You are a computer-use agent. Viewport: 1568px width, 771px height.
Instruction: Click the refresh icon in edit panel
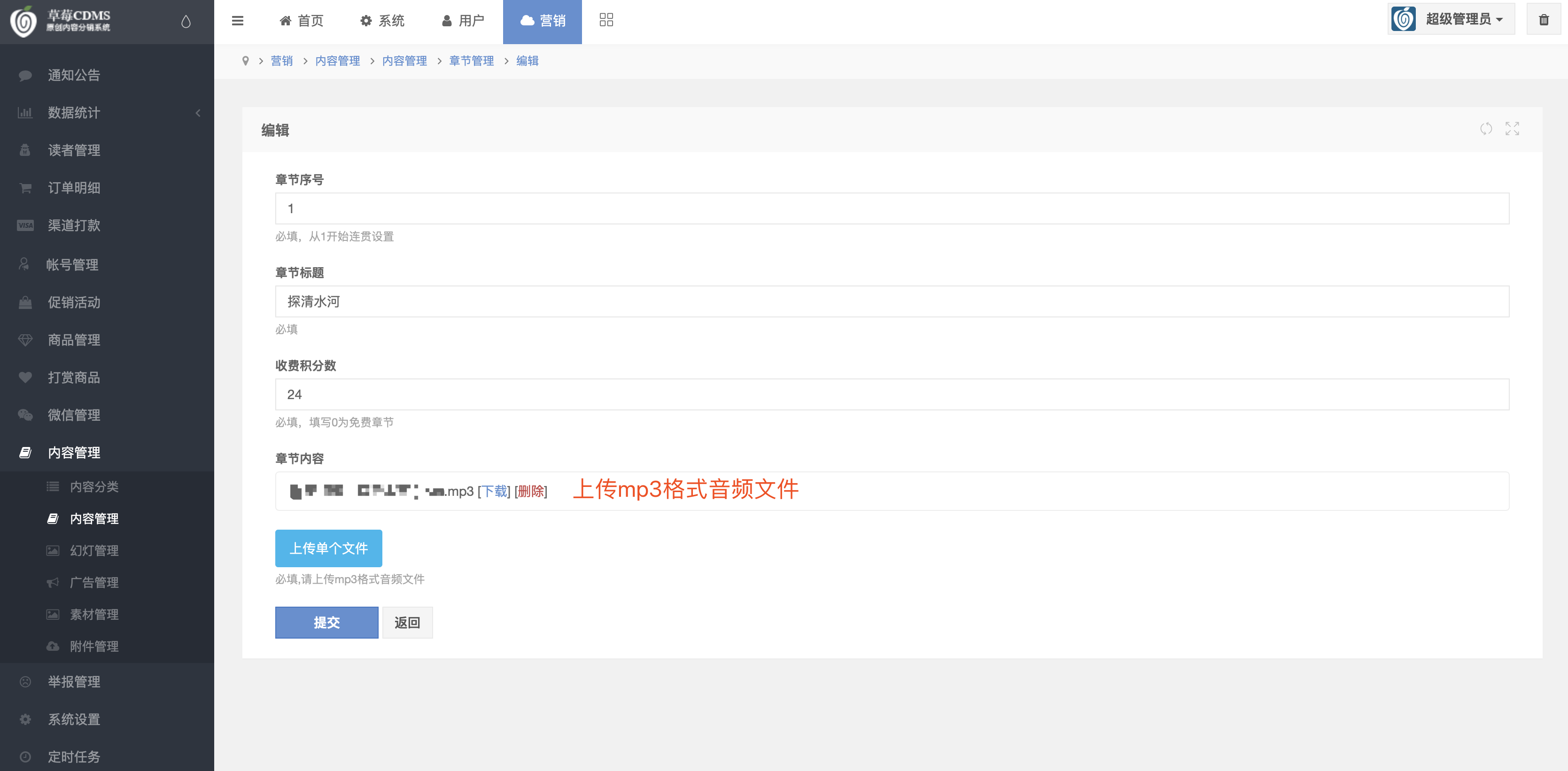pos(1486,128)
